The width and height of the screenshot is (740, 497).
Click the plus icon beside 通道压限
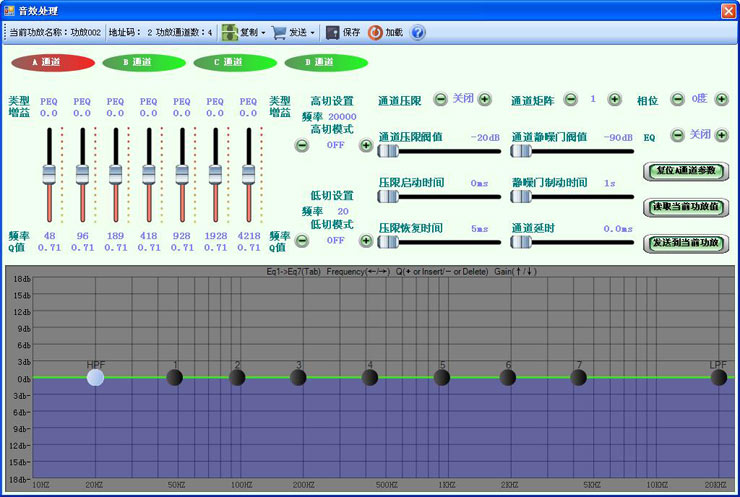click(485, 99)
